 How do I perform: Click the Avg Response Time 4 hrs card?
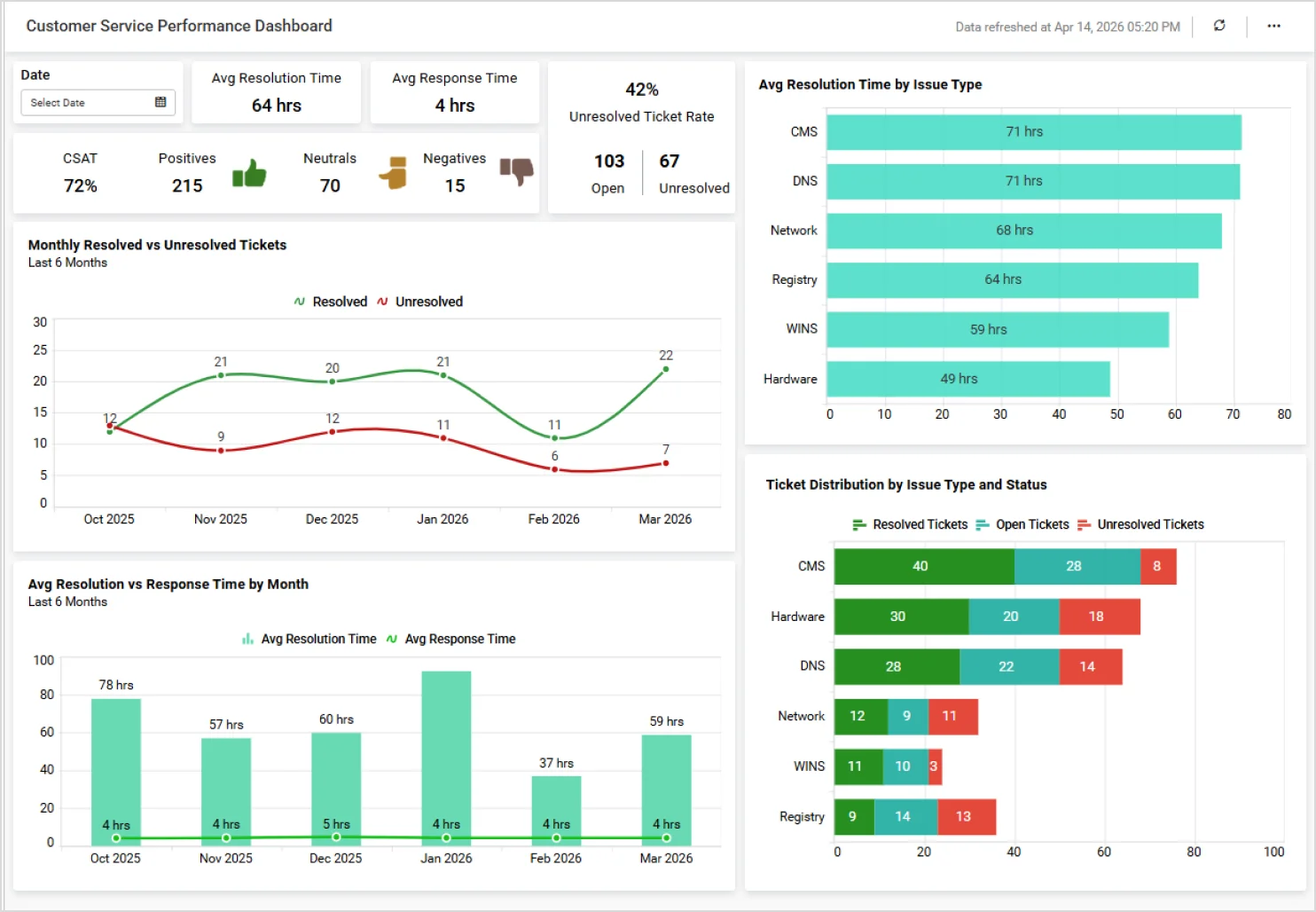point(455,92)
